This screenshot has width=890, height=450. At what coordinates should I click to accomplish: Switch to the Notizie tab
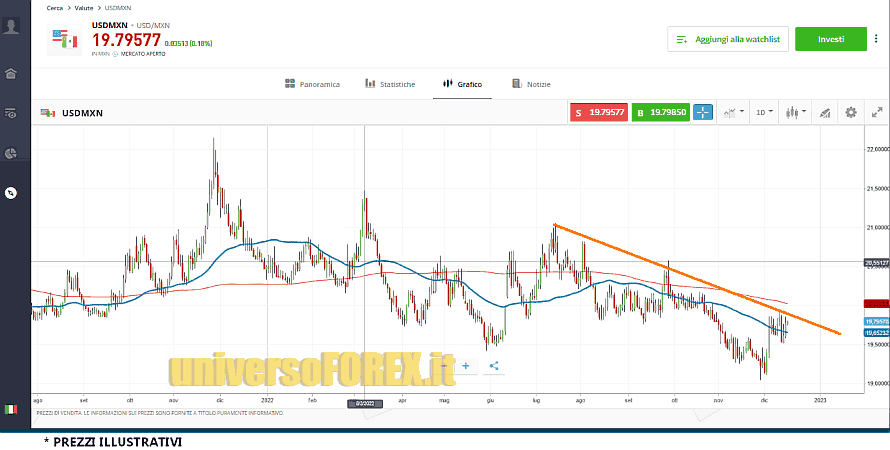(x=531, y=84)
